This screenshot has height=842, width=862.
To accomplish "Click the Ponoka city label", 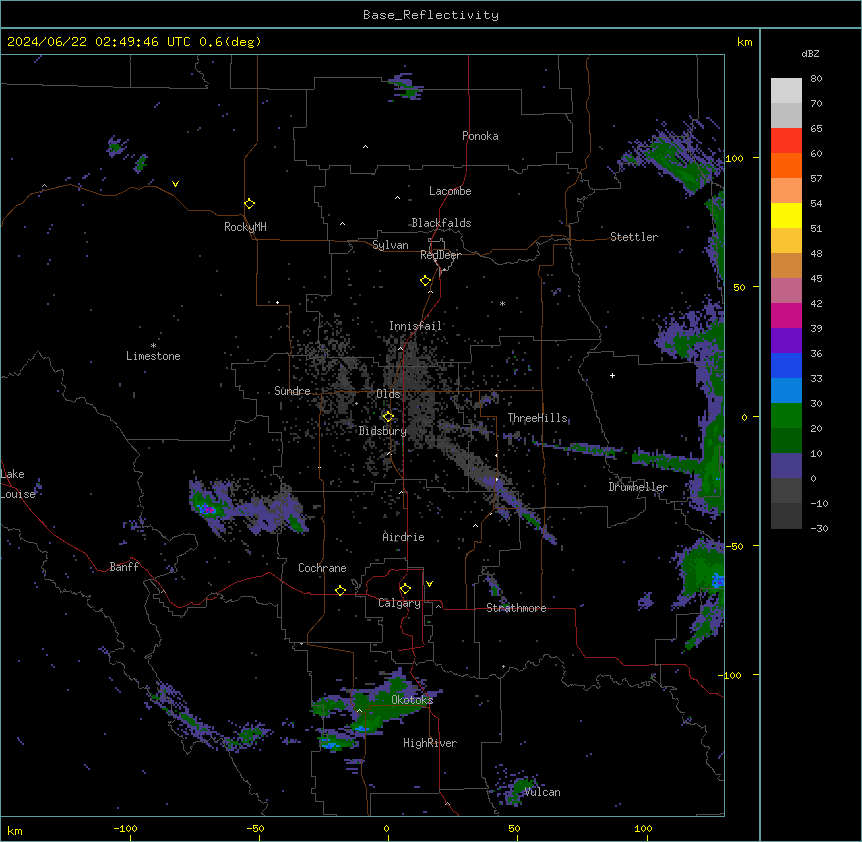I will point(480,136).
